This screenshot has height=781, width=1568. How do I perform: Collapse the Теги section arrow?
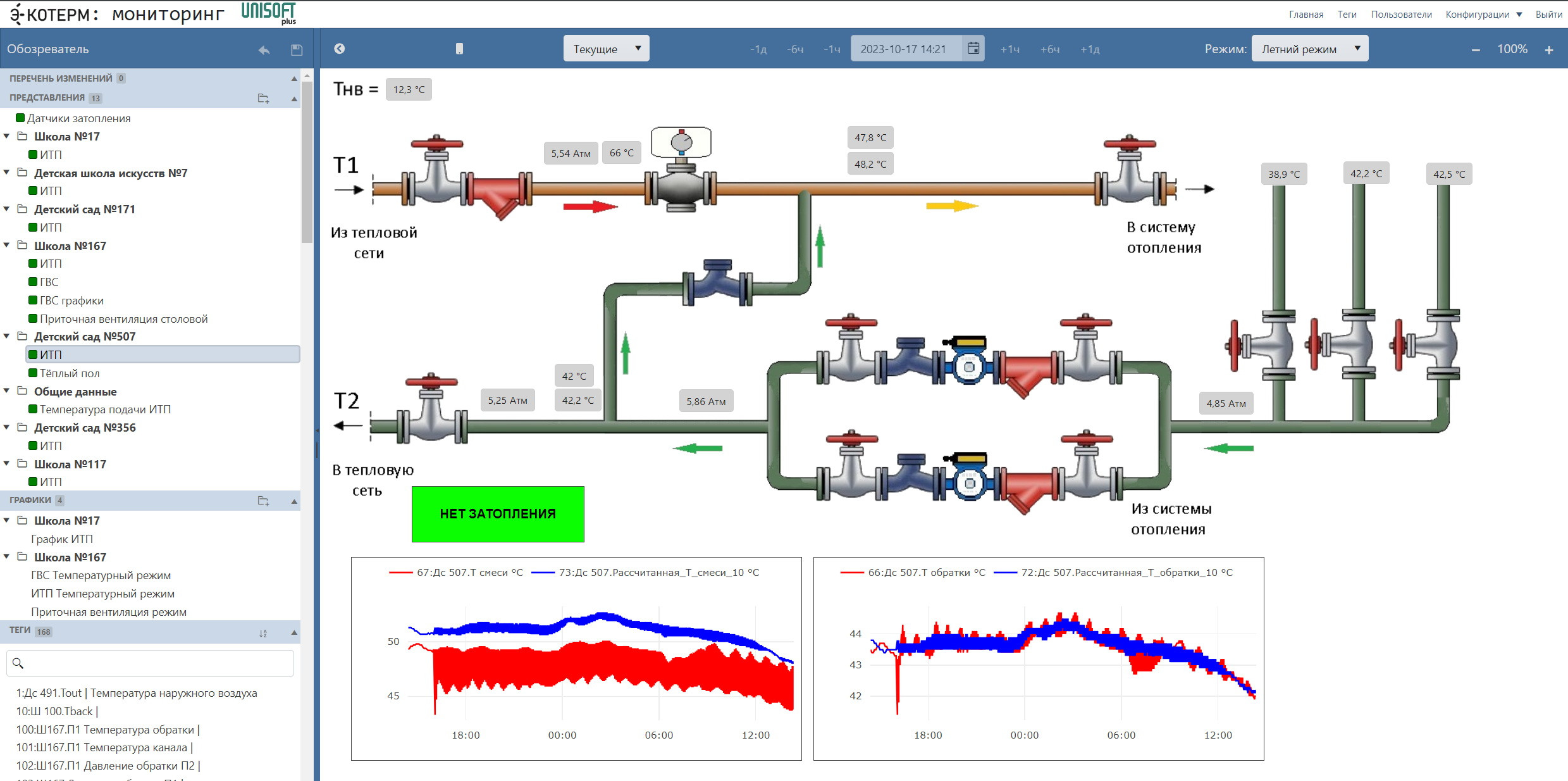pyautogui.click(x=294, y=632)
